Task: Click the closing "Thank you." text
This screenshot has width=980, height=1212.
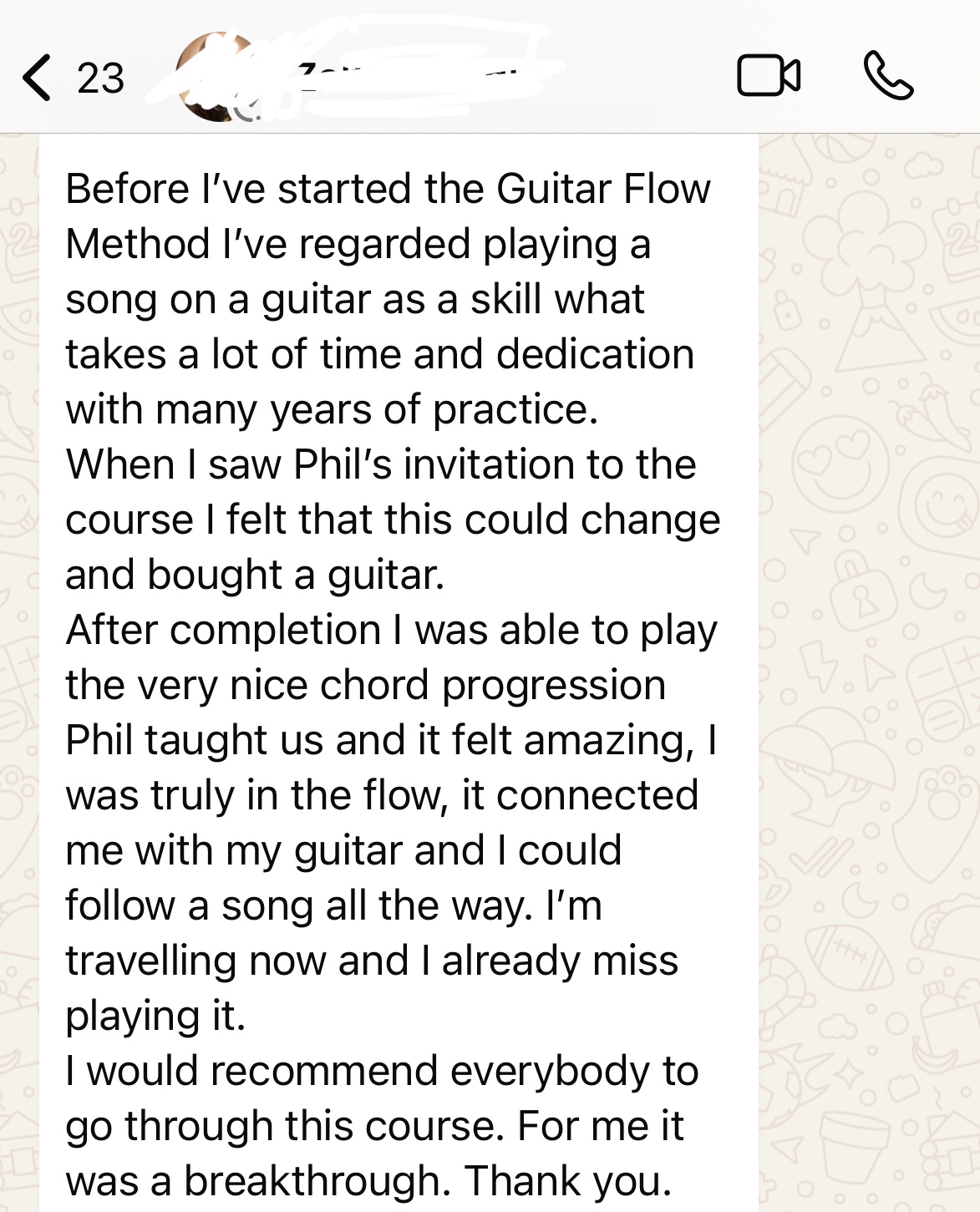Action: [x=568, y=1181]
